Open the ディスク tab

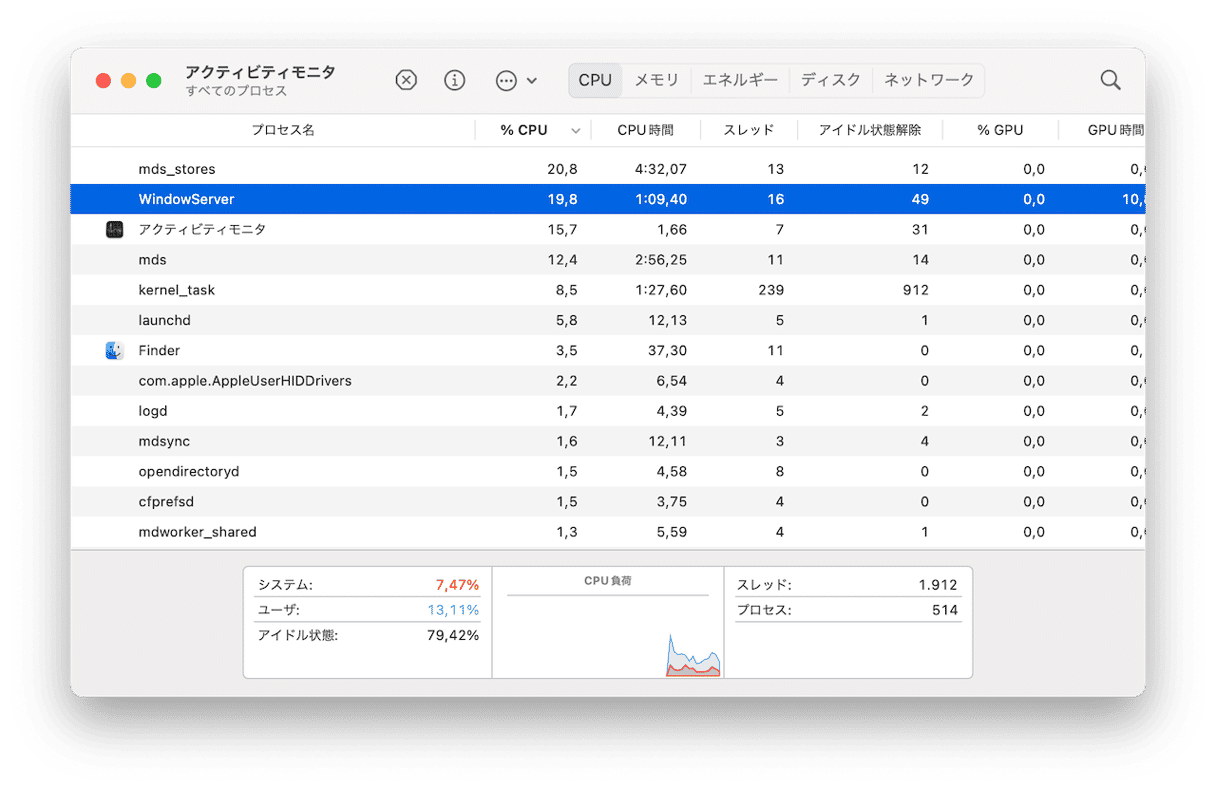click(831, 81)
